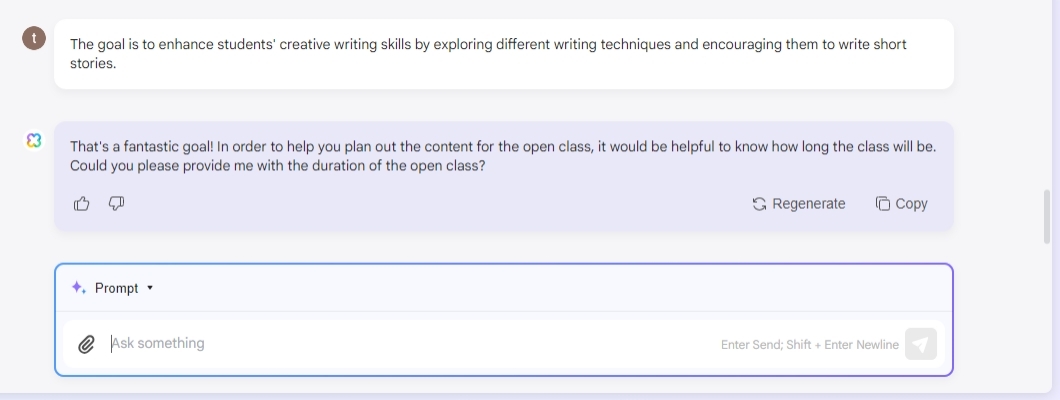Viewport: 1060px width, 400px height.
Task: Click the assistant's "fantastic goal" response text
Action: pos(502,156)
